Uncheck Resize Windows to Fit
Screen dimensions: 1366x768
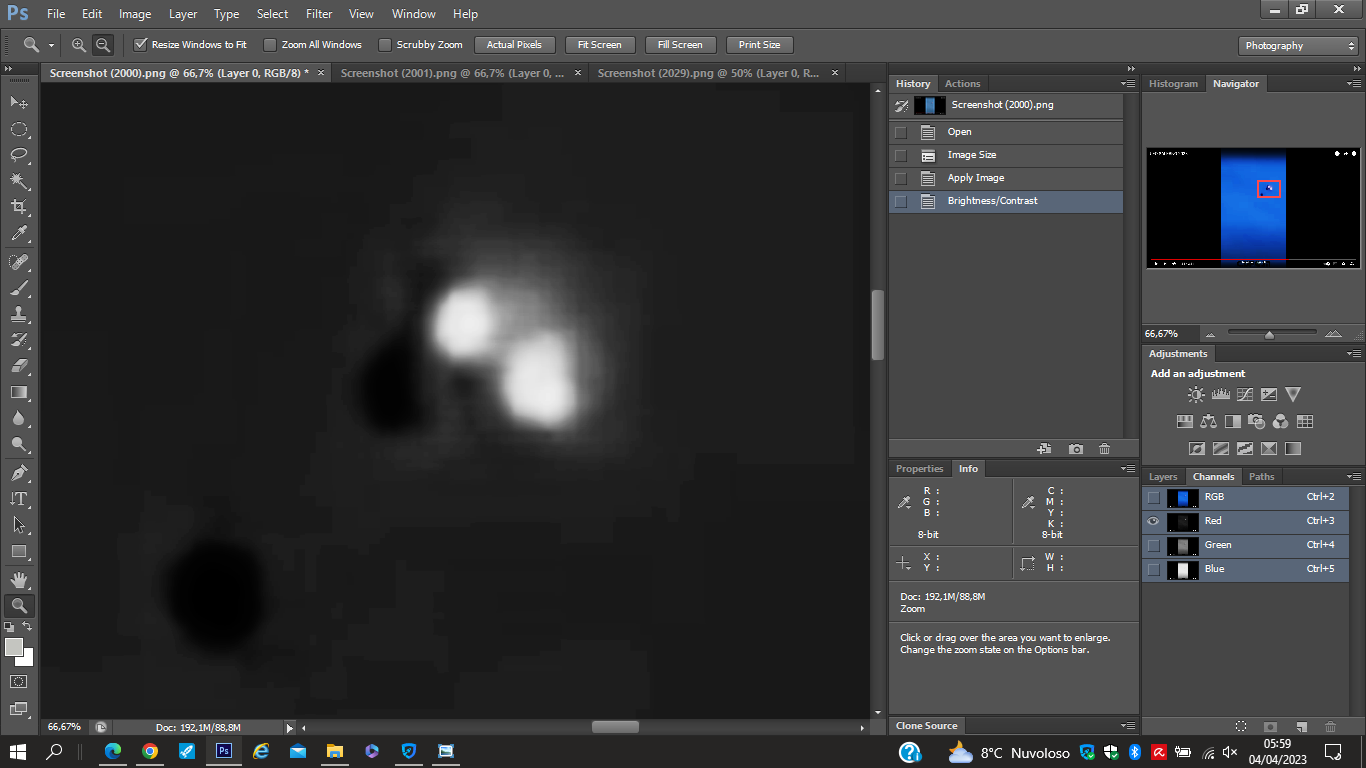coord(141,45)
